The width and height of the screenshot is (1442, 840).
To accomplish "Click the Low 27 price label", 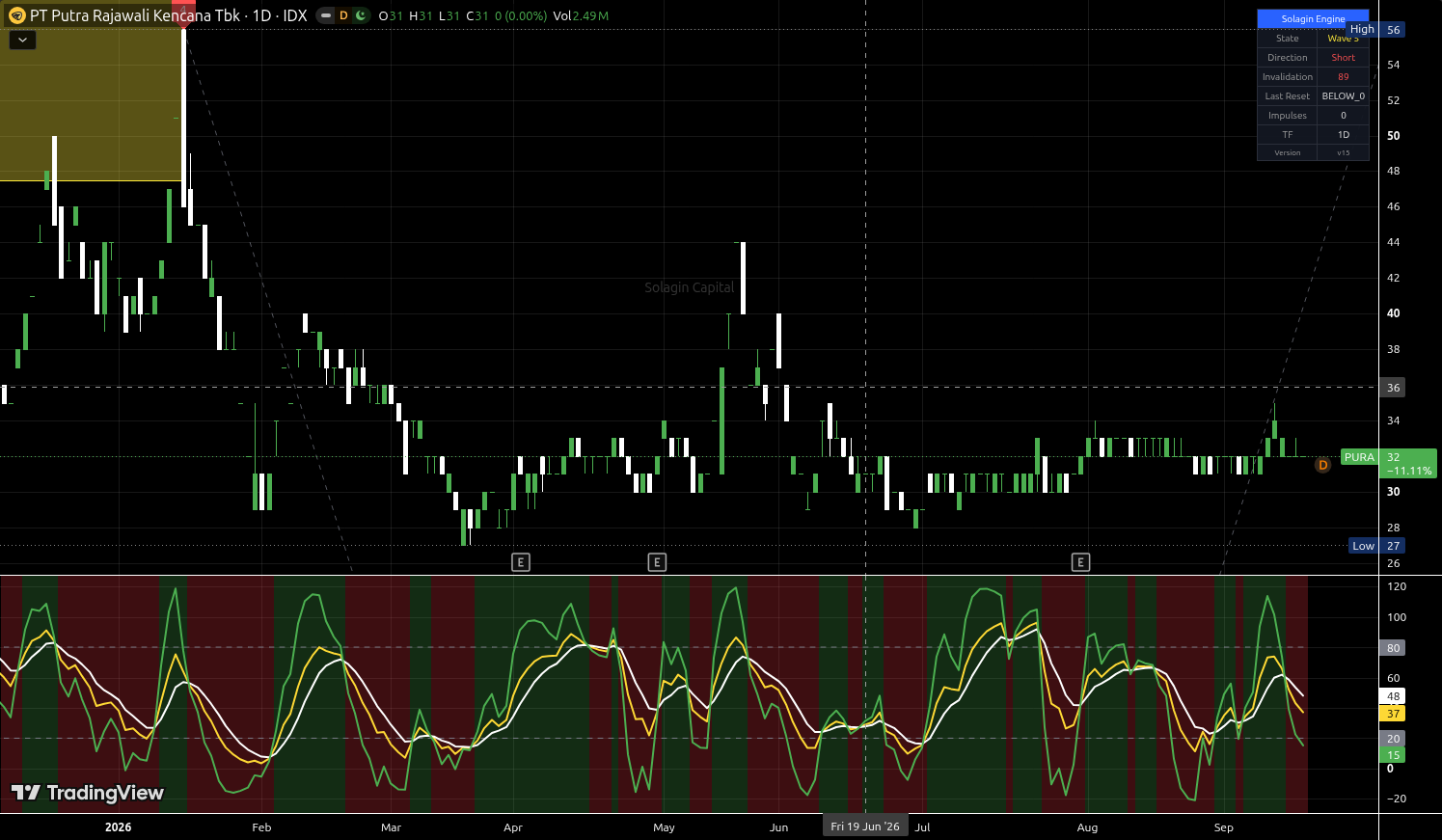I will point(1377,546).
